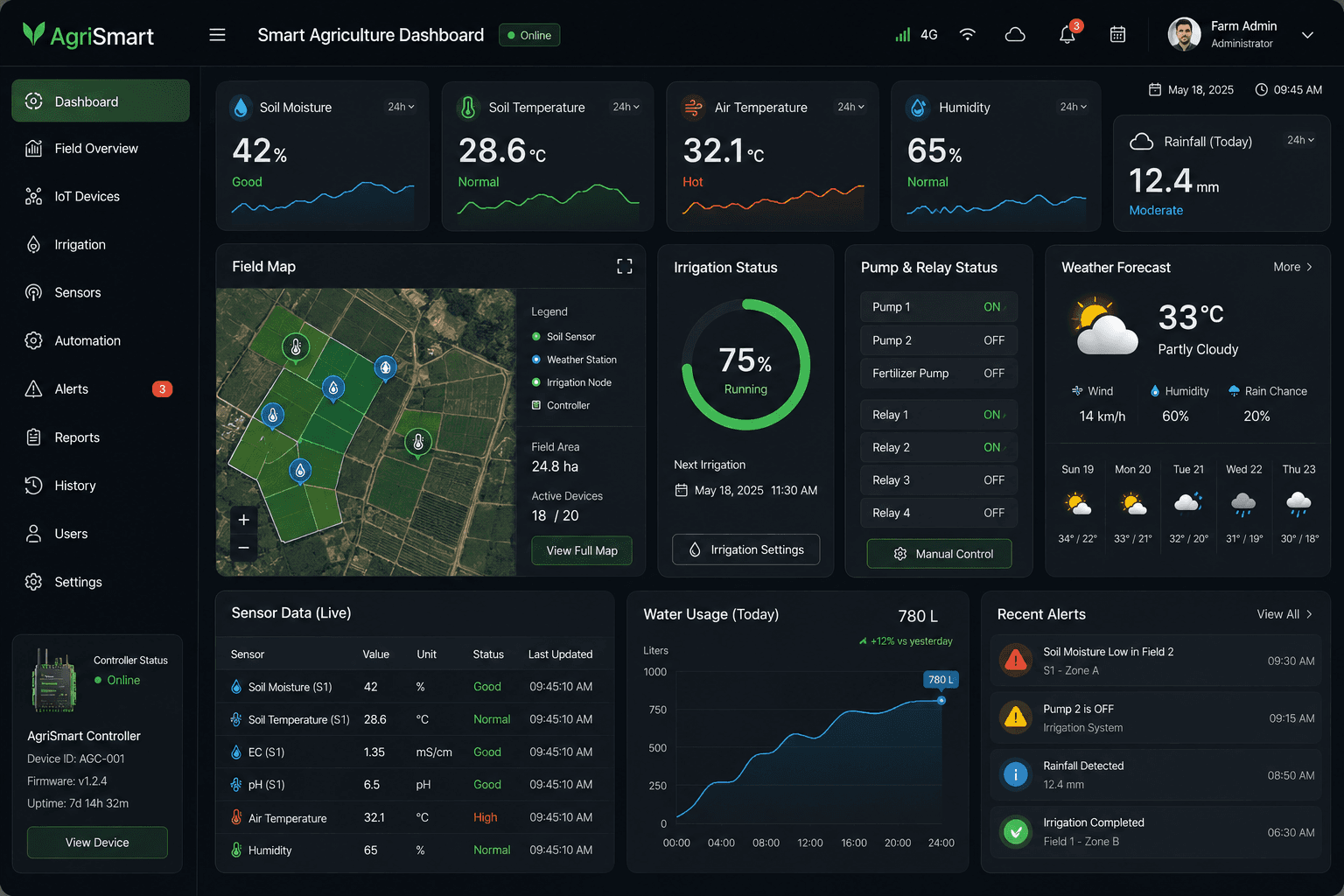The image size is (1344, 896).
Task: Open Rainfall 24h range dropdown
Action: click(x=1301, y=140)
